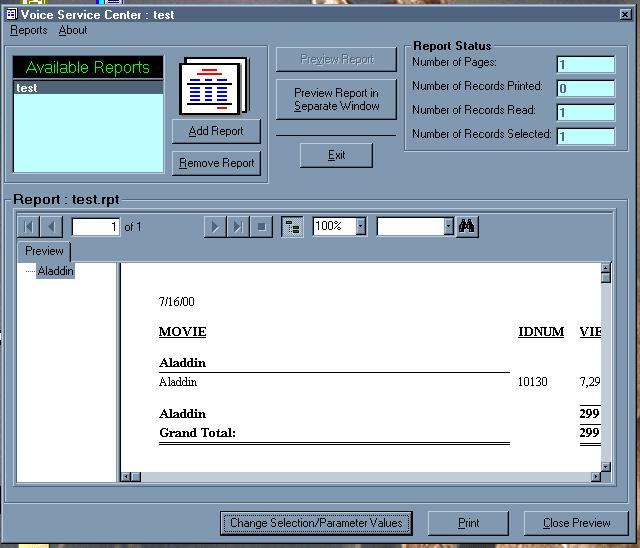Jump to last report page
The height and width of the screenshot is (548, 640).
click(238, 226)
